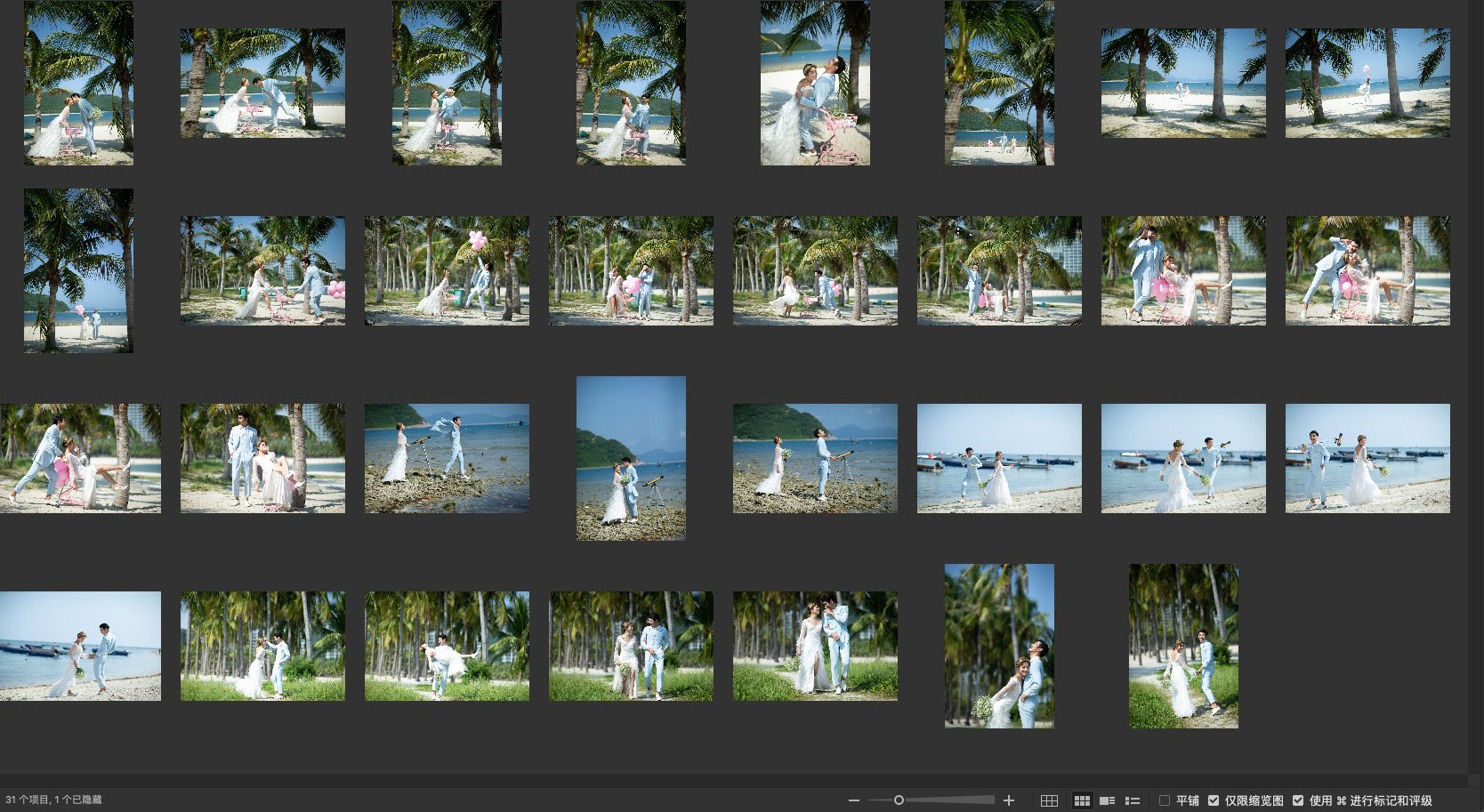Toggle 使用 ⌘ 进行标记和评级 checkbox

click(x=1298, y=800)
